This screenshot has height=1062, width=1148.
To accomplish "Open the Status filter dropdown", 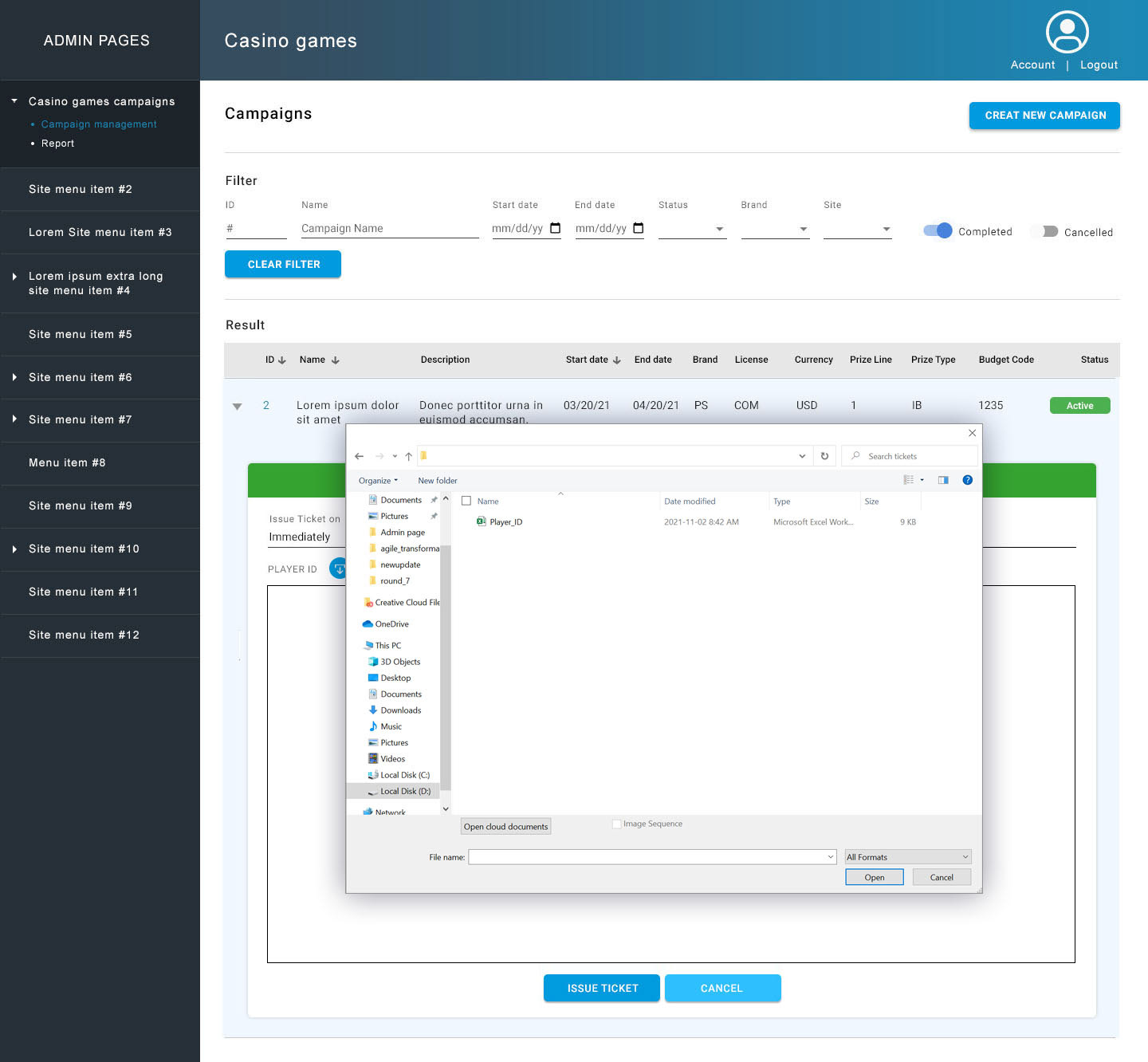I will click(x=692, y=229).
